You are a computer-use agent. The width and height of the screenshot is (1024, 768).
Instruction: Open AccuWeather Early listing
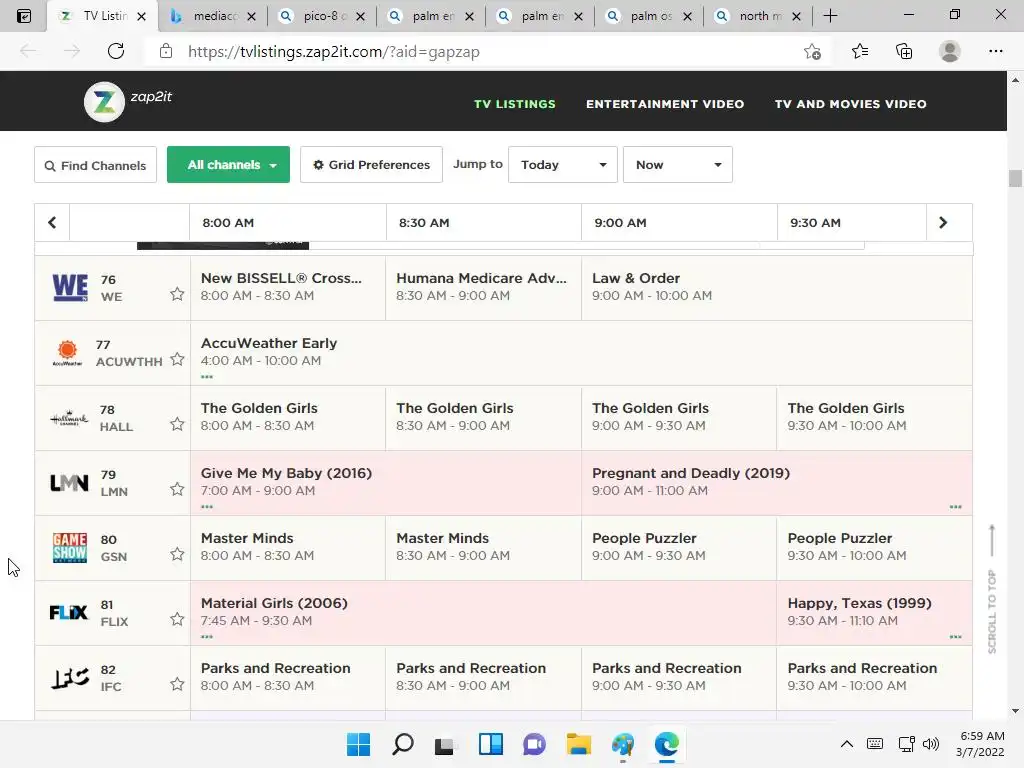581,353
